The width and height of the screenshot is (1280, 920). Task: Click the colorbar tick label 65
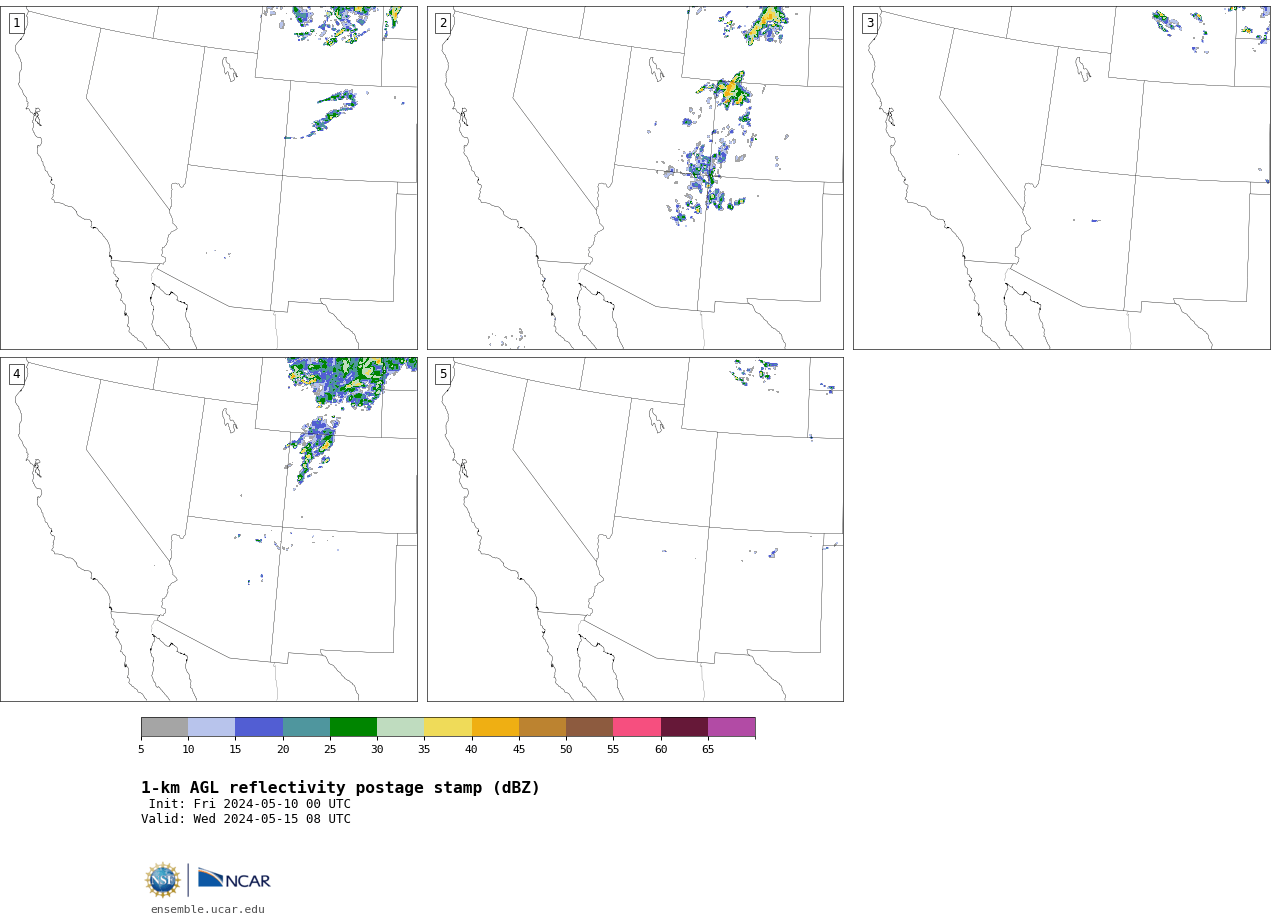[x=708, y=749]
